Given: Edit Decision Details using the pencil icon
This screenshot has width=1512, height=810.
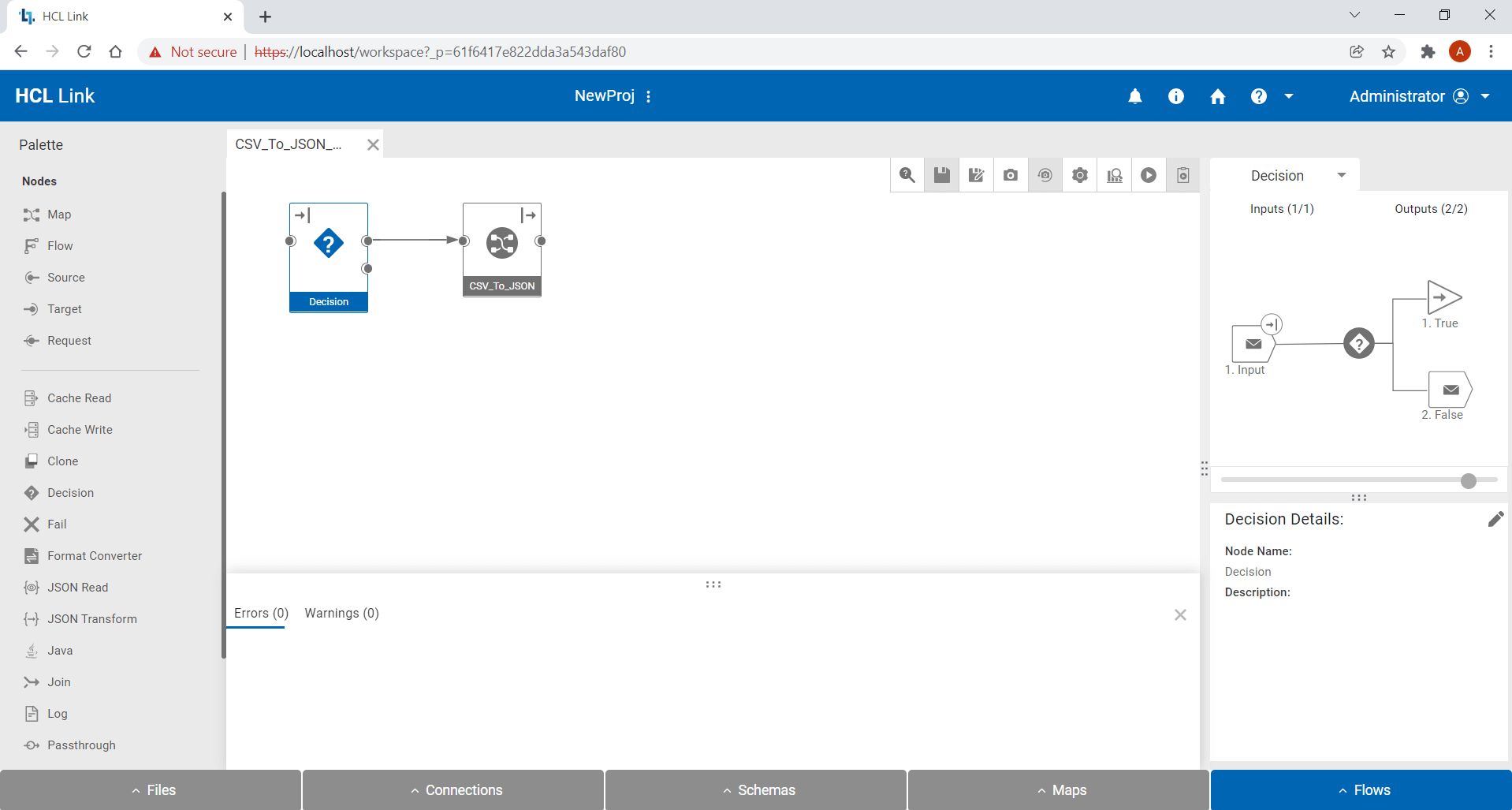Looking at the screenshot, I should point(1496,519).
